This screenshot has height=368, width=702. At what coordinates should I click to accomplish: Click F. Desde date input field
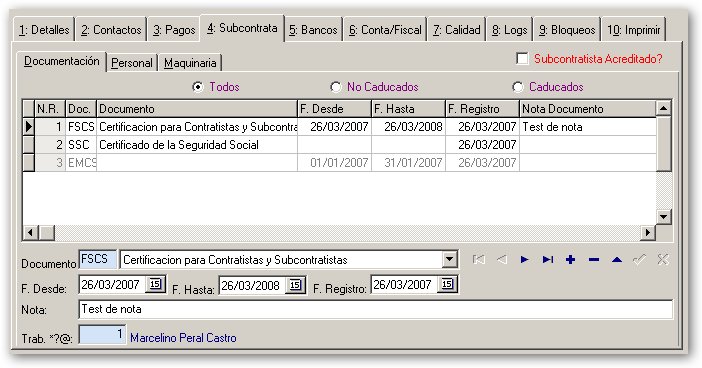[113, 284]
